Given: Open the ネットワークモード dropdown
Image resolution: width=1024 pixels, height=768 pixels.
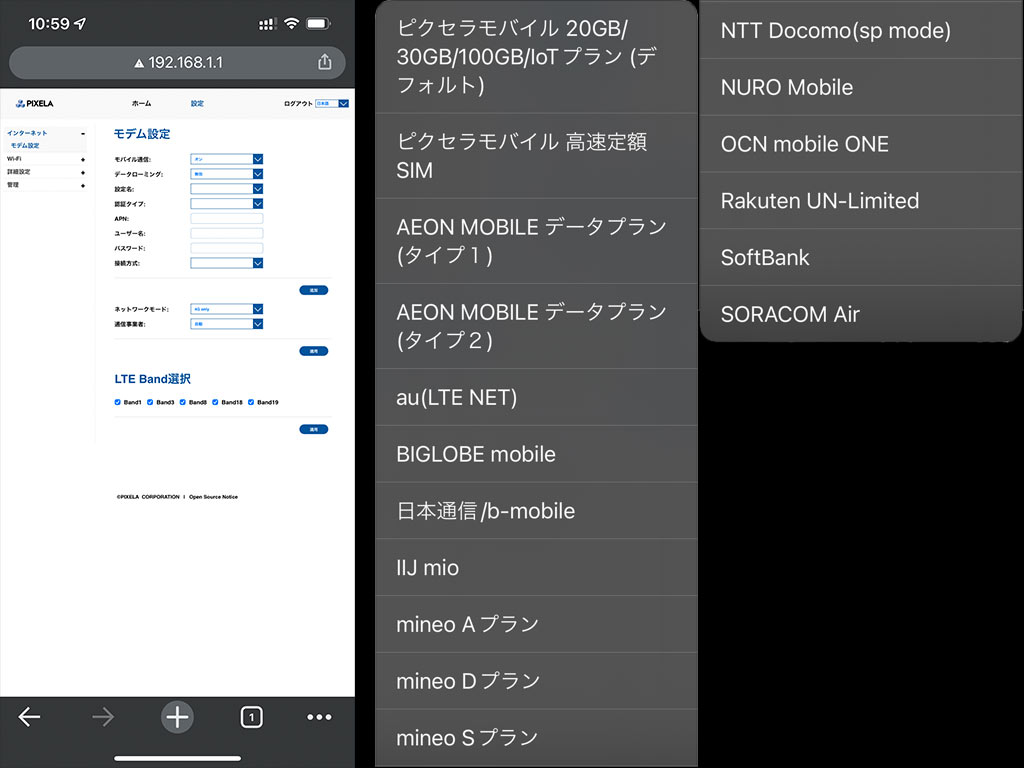Looking at the screenshot, I should click(227, 309).
